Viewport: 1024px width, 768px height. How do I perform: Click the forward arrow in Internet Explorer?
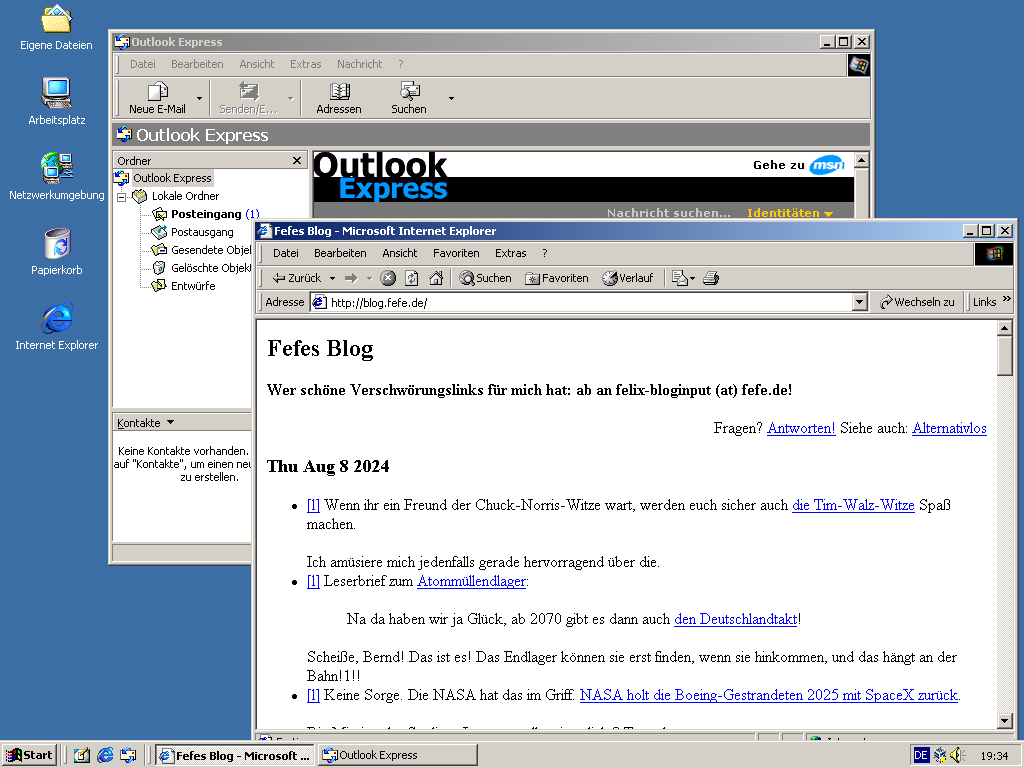[x=351, y=278]
